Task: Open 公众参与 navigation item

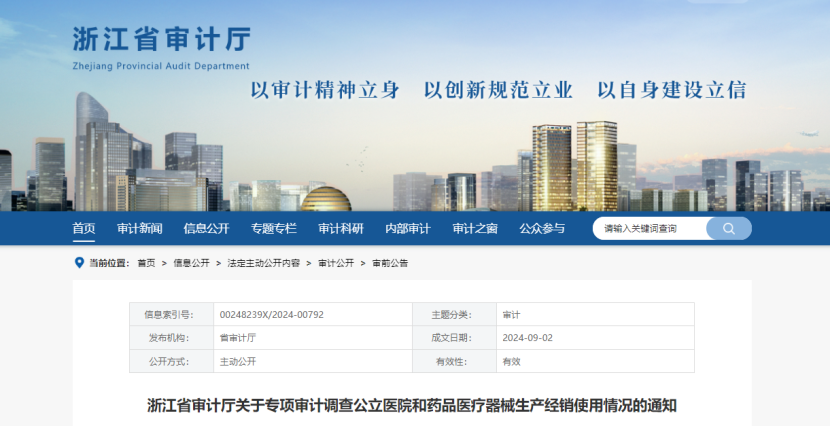Action: click(x=542, y=229)
